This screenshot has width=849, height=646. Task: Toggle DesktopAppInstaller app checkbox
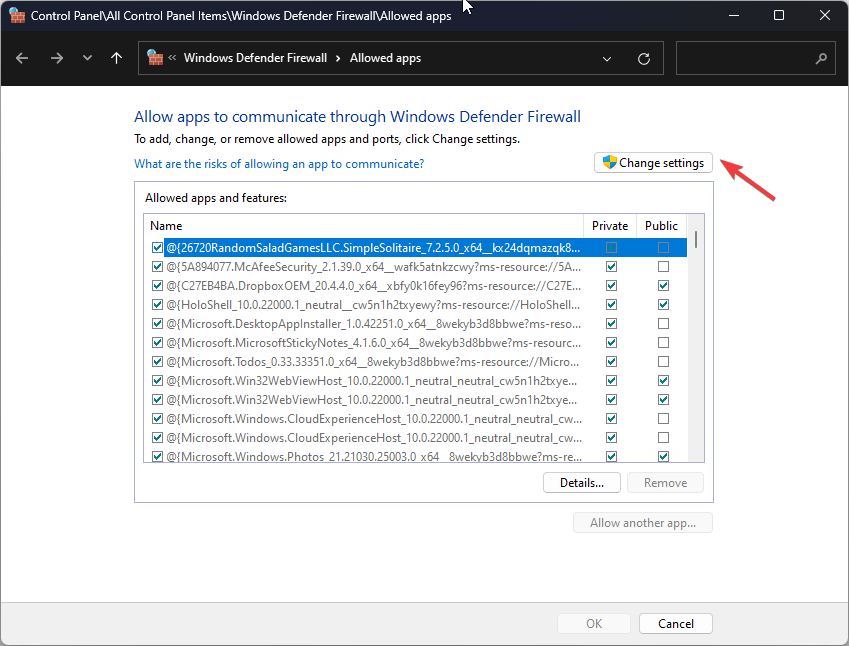(x=157, y=323)
